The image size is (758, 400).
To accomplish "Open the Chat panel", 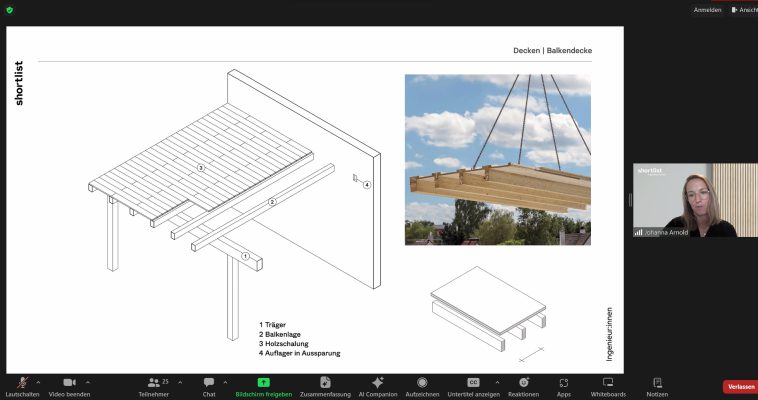I will pos(209,387).
